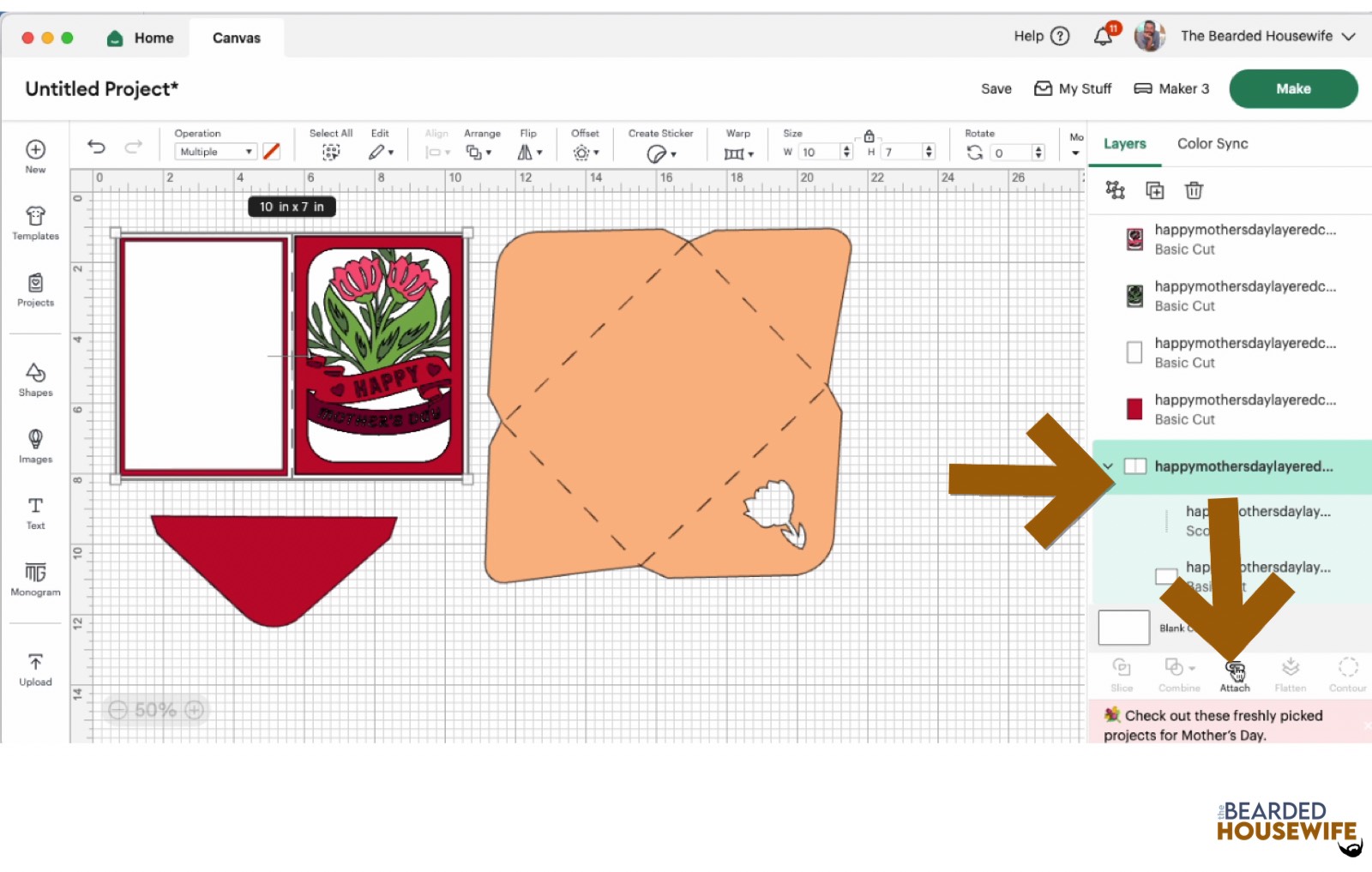This screenshot has width=1372, height=872.
Task: Select the Monogram tool
Action: point(35,579)
